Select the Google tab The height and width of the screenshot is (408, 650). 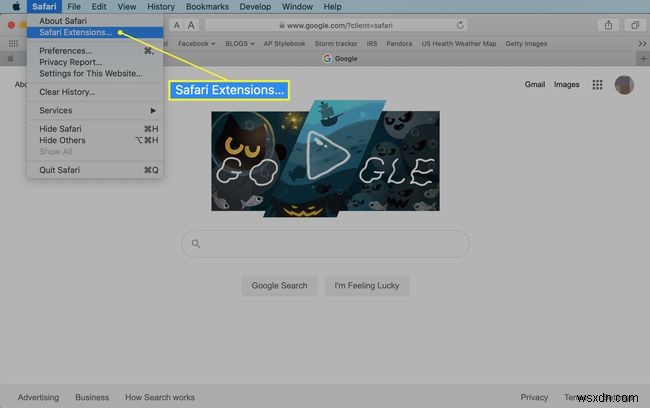[340, 59]
